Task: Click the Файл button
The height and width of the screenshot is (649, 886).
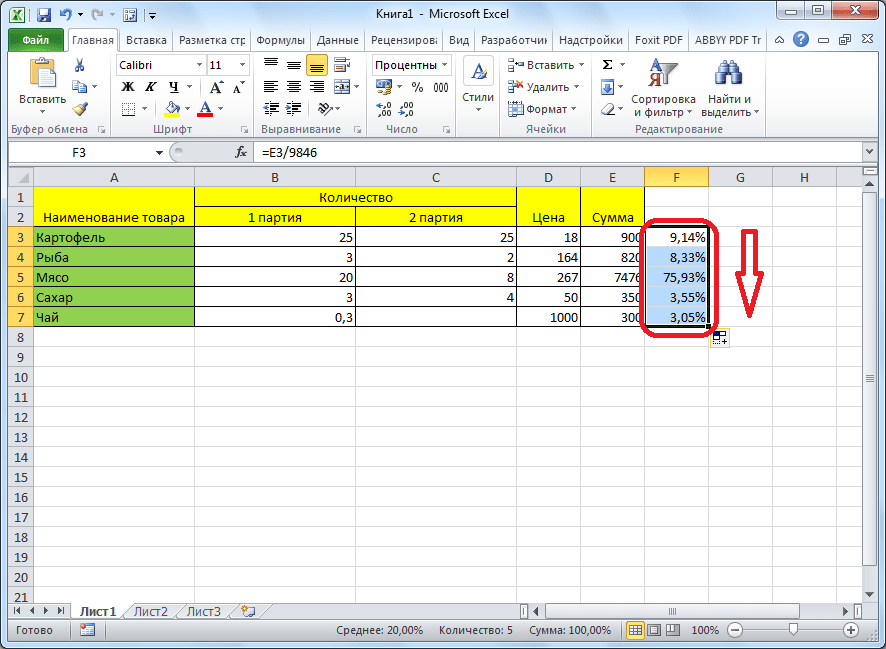Action: (x=36, y=41)
